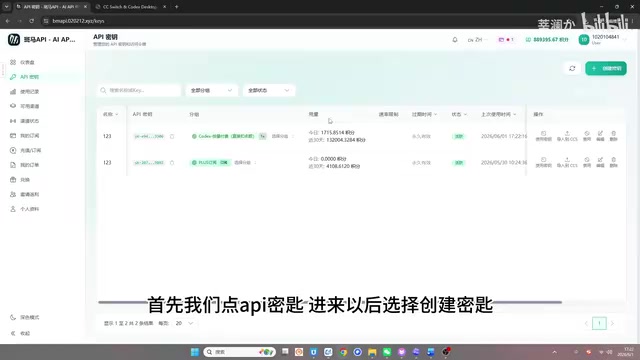The height and width of the screenshot is (360, 640).
Task: Click the zebra API logo
Action: click(14, 40)
